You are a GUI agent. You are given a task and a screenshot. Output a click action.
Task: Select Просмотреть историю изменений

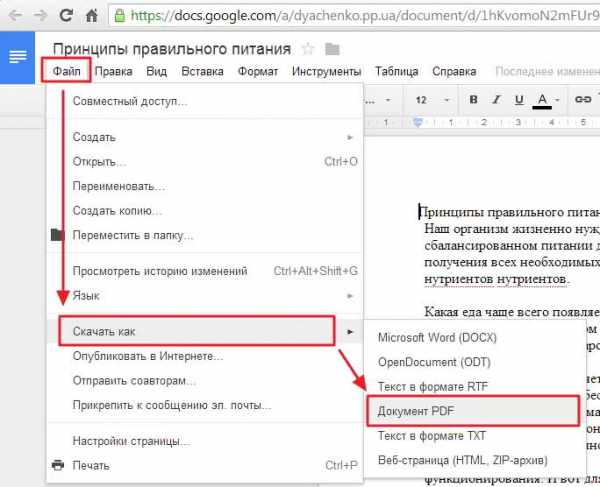(205, 271)
